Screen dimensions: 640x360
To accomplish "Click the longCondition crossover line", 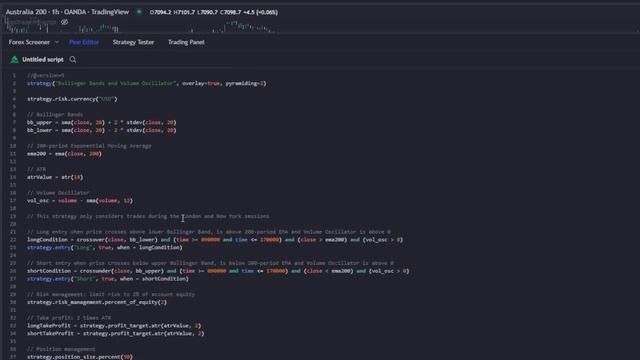I will tap(215, 240).
